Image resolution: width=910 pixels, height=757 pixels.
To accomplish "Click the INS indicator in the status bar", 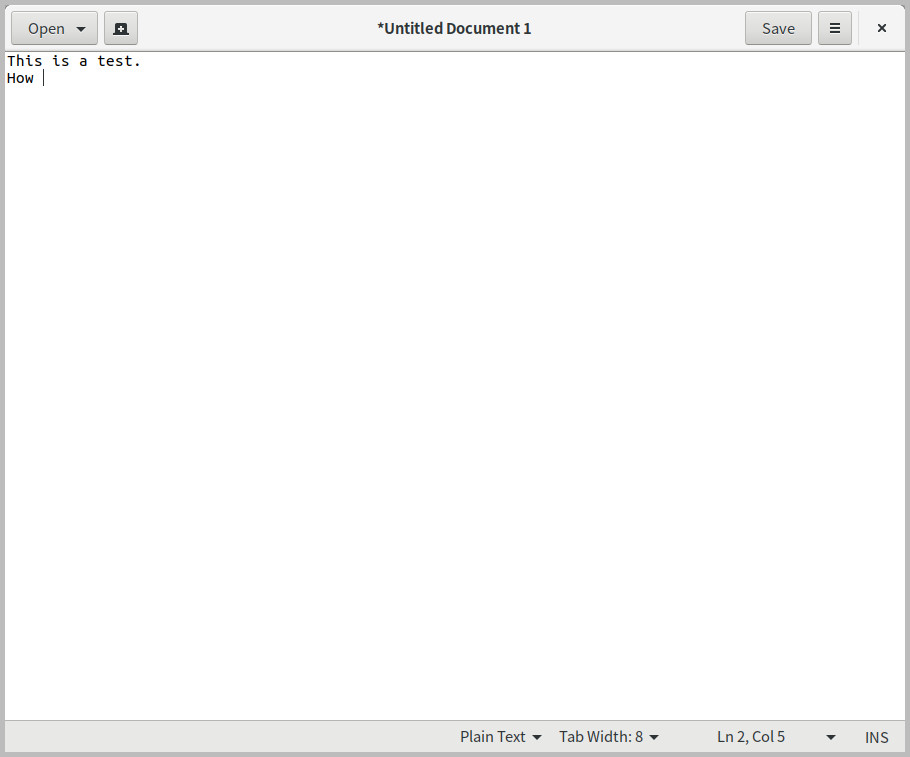I will point(876,737).
